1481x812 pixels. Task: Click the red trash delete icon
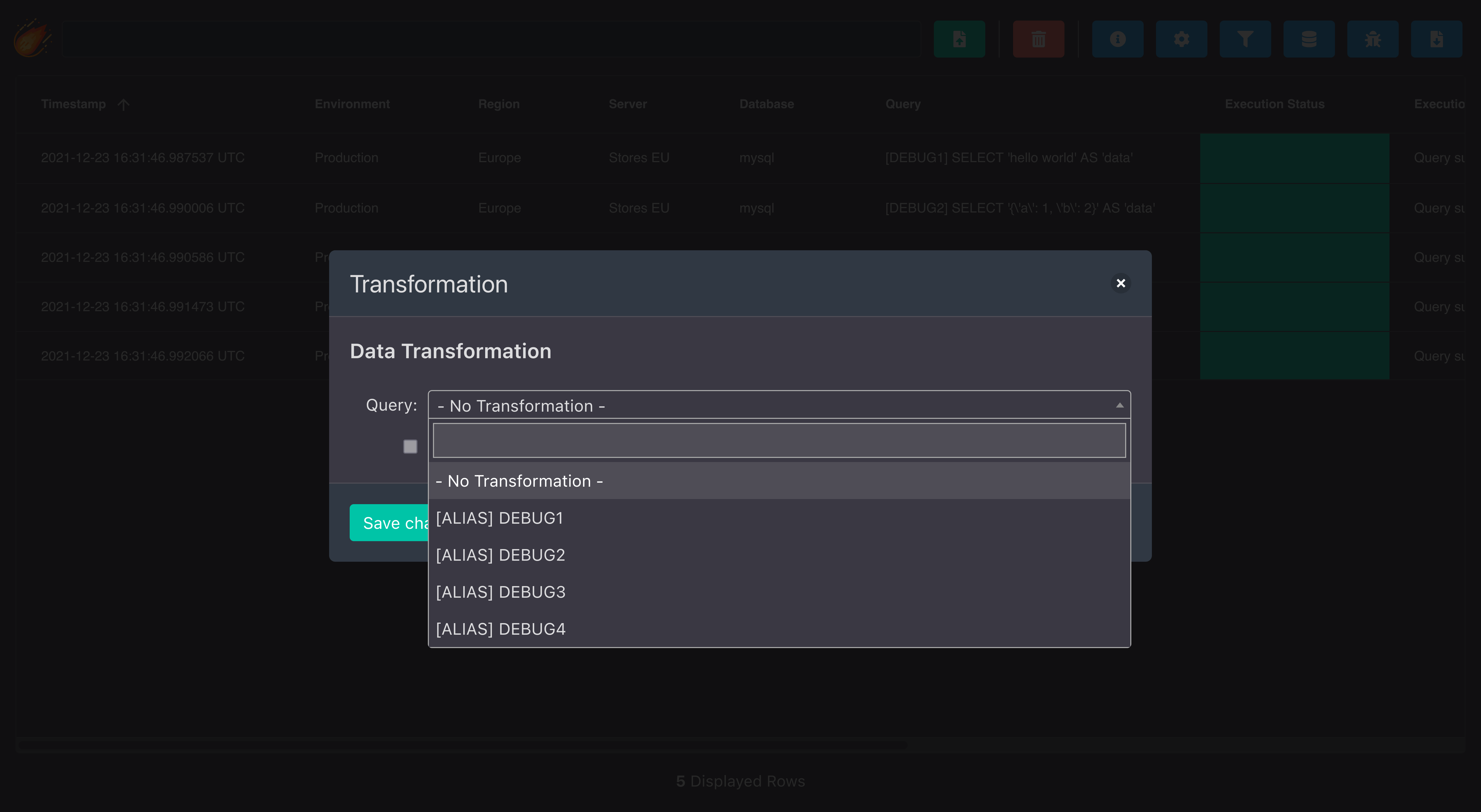pyautogui.click(x=1038, y=39)
